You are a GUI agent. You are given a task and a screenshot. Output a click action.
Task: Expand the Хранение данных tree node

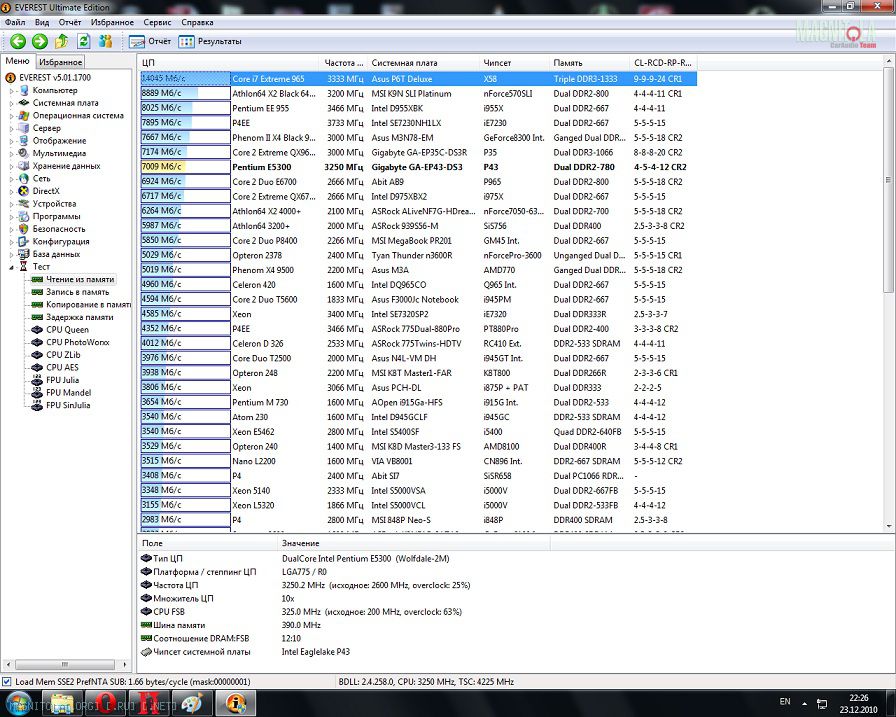[x=11, y=166]
